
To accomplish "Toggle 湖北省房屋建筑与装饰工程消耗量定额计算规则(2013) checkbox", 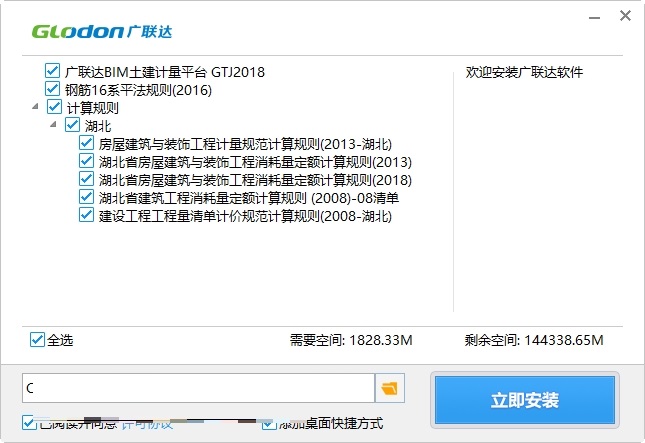I will [87, 162].
